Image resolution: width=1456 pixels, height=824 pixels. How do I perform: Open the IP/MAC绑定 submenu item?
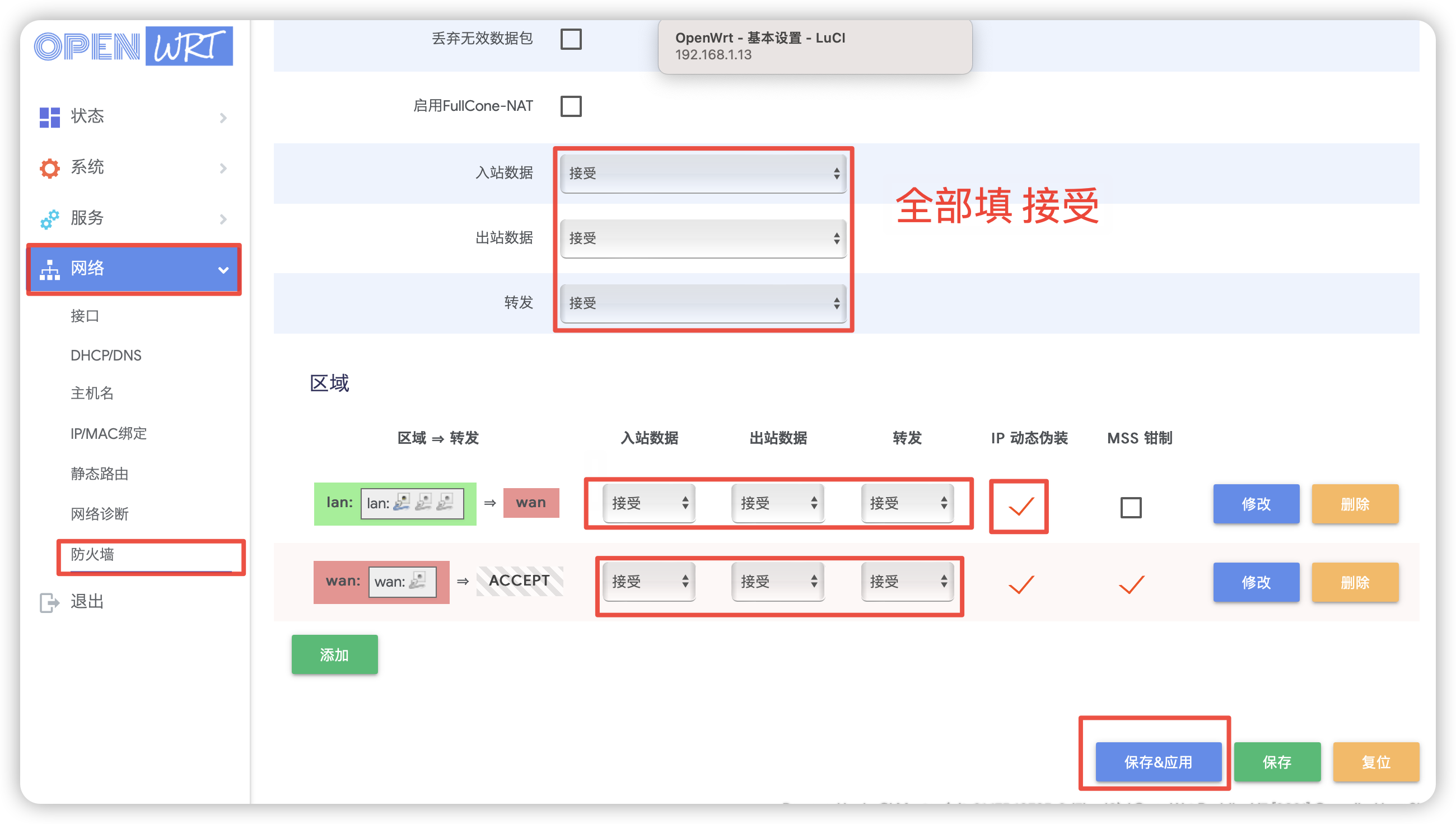[x=108, y=434]
